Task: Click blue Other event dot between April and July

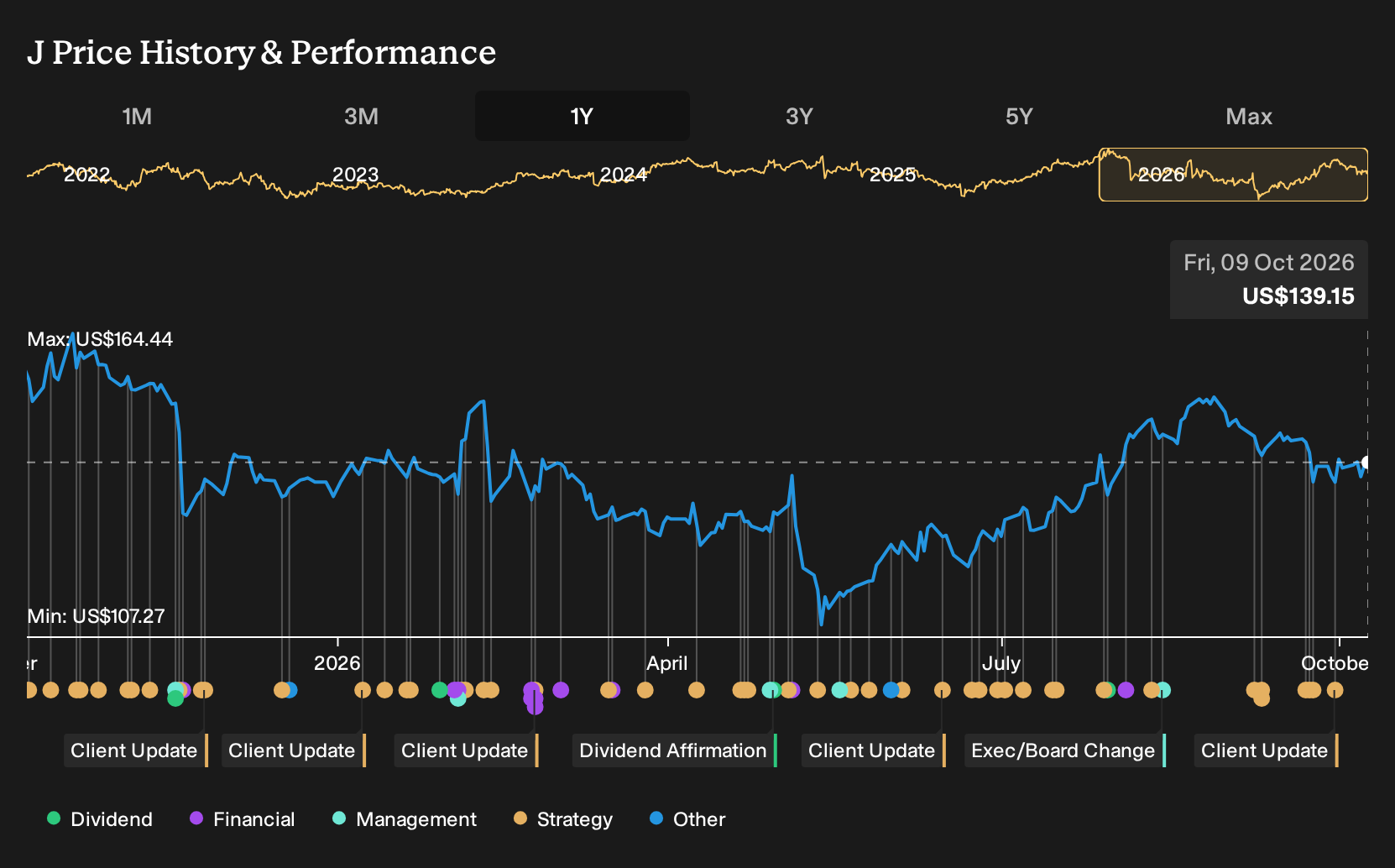Action: click(891, 690)
